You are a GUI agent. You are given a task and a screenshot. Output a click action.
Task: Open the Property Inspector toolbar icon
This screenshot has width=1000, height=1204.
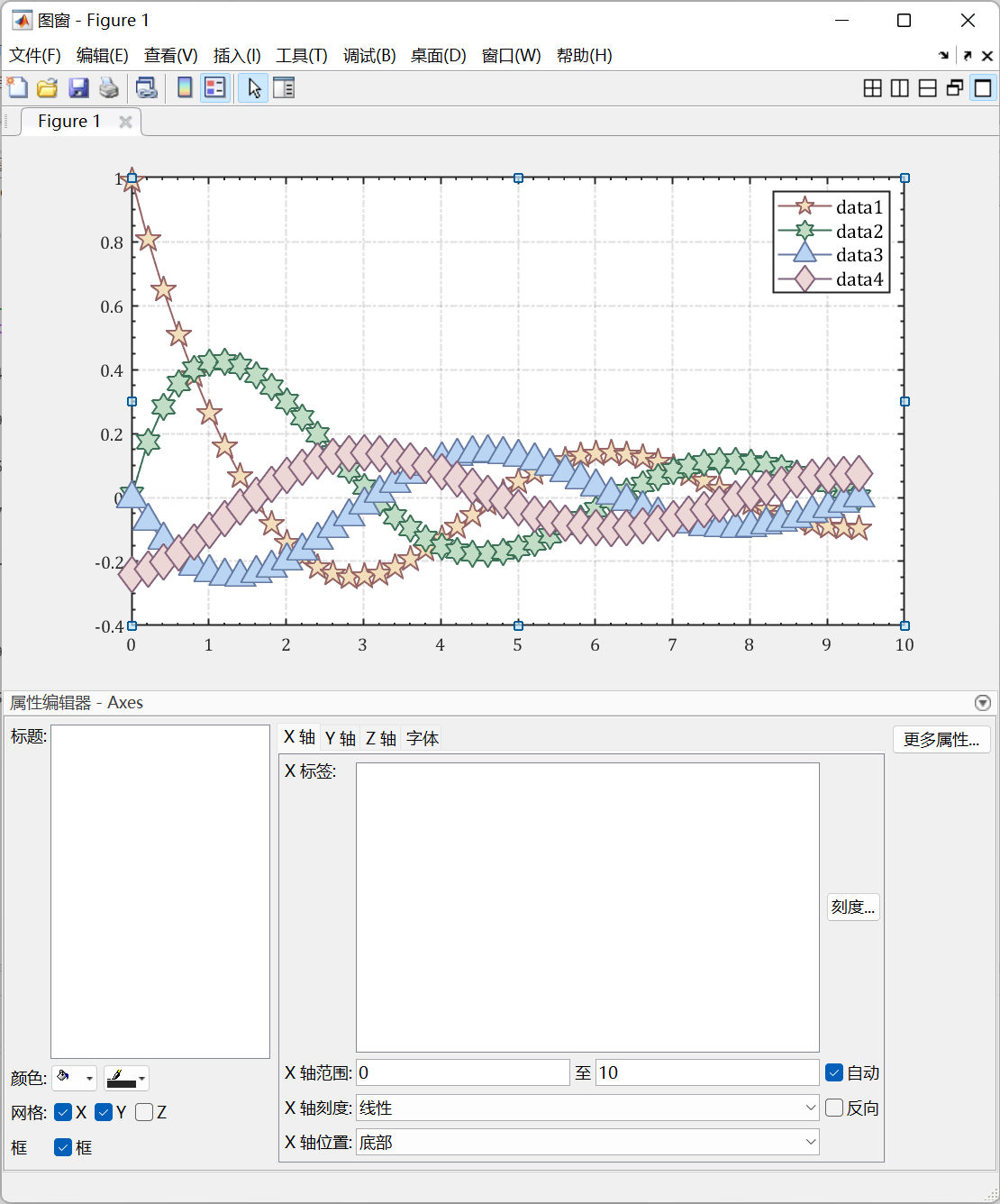pos(284,87)
